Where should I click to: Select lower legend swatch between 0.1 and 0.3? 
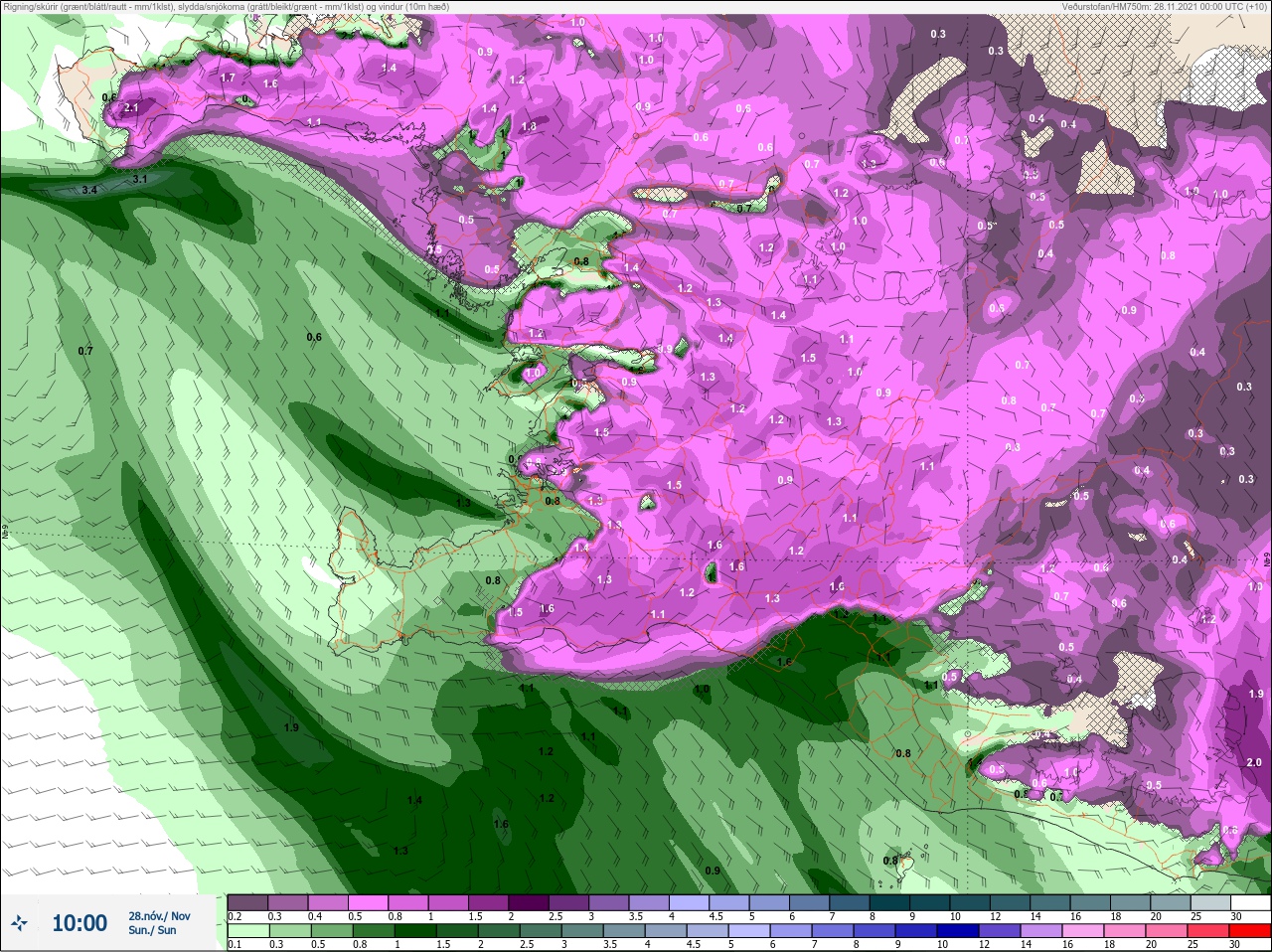coord(247,931)
